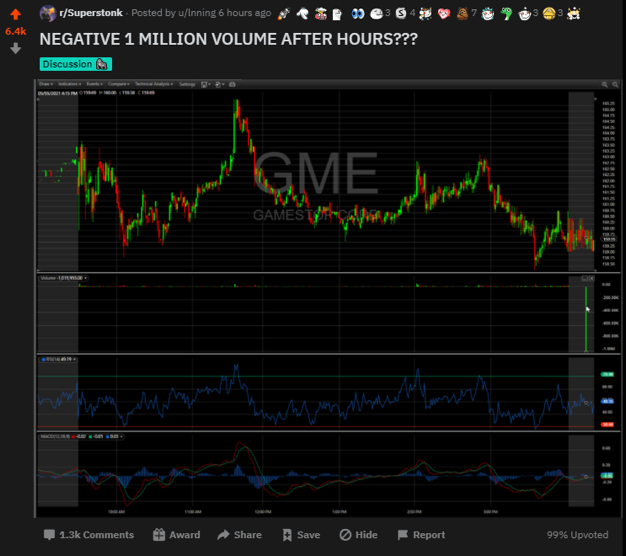Click the save chart floppy icon
Image resolution: width=626 pixels, height=556 pixels.
[204, 84]
